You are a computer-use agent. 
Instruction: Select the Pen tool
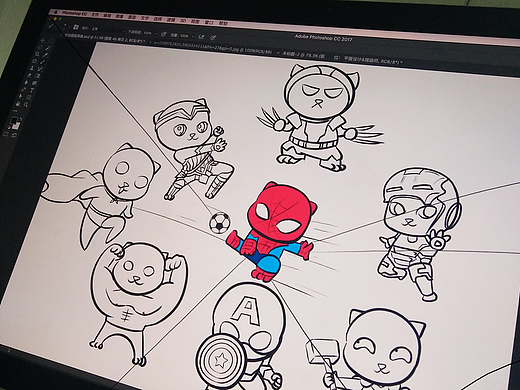pos(23,89)
